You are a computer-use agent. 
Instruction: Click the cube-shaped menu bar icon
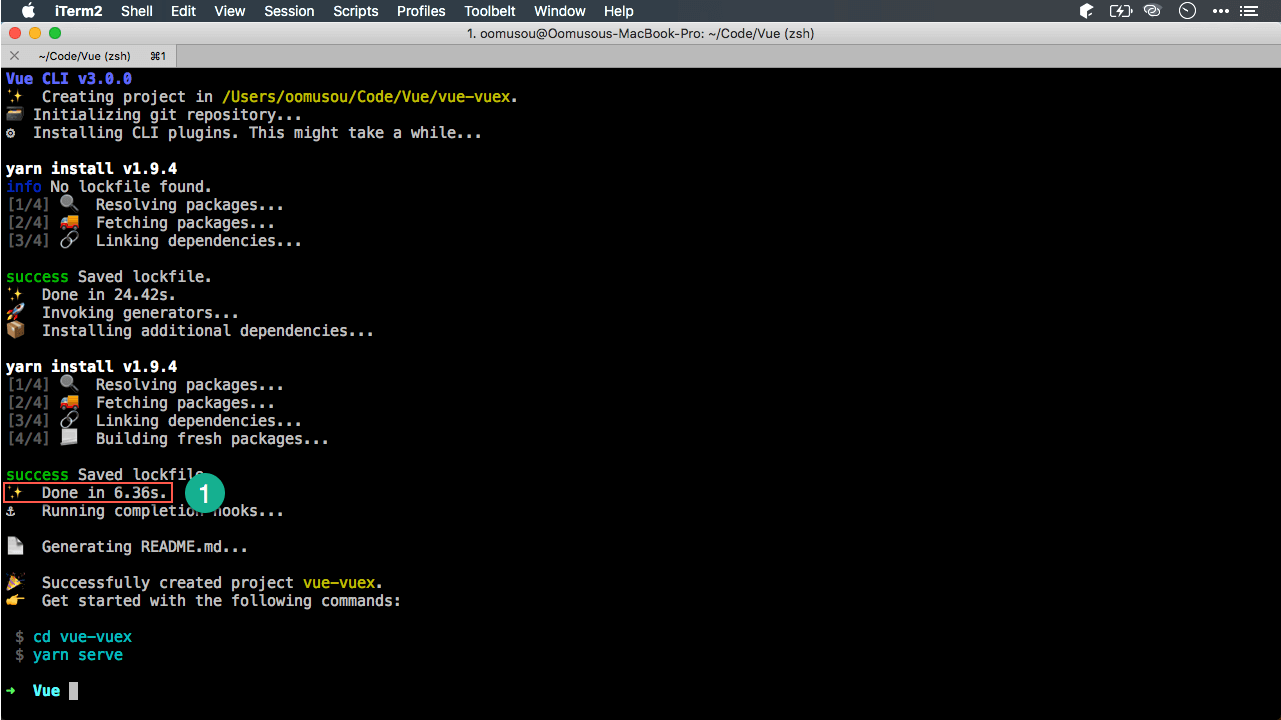(1087, 11)
